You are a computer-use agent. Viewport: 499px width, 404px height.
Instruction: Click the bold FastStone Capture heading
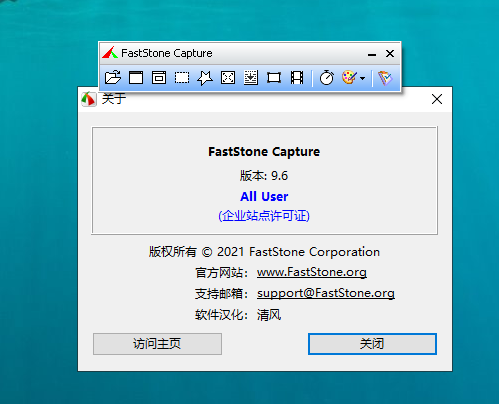[x=264, y=152]
